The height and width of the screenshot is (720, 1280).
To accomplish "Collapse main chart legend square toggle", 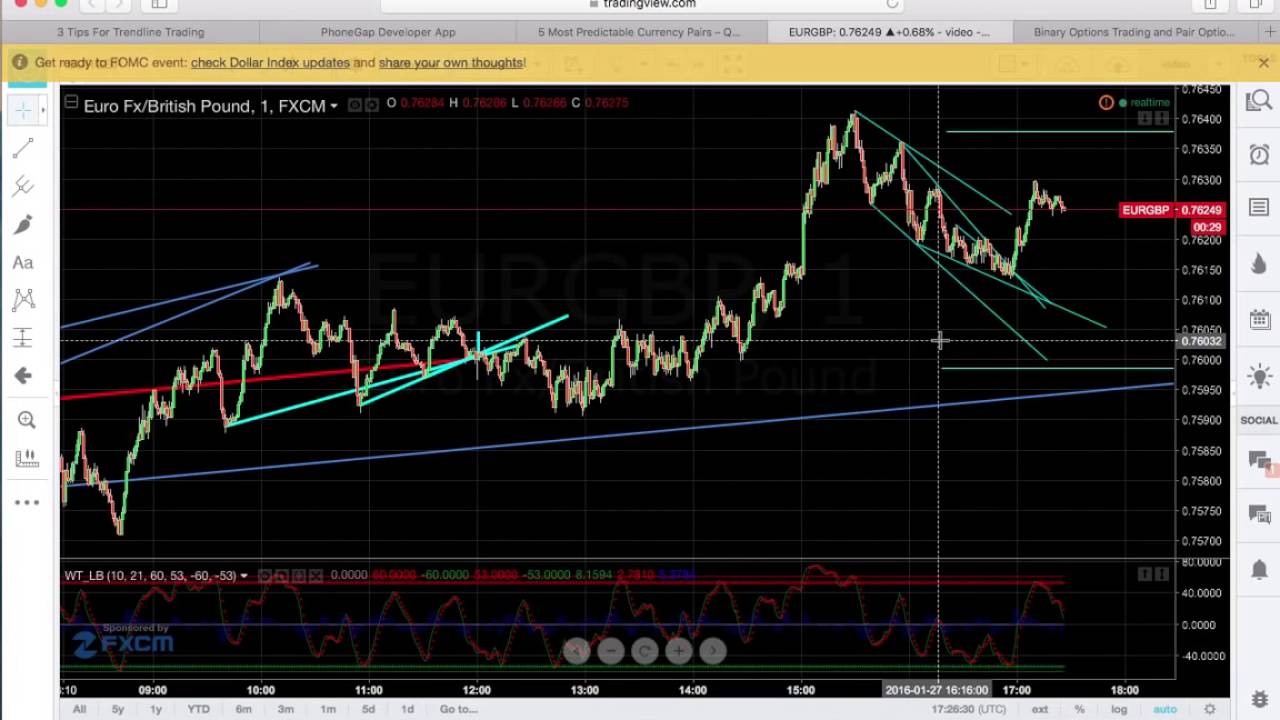I will (70, 102).
